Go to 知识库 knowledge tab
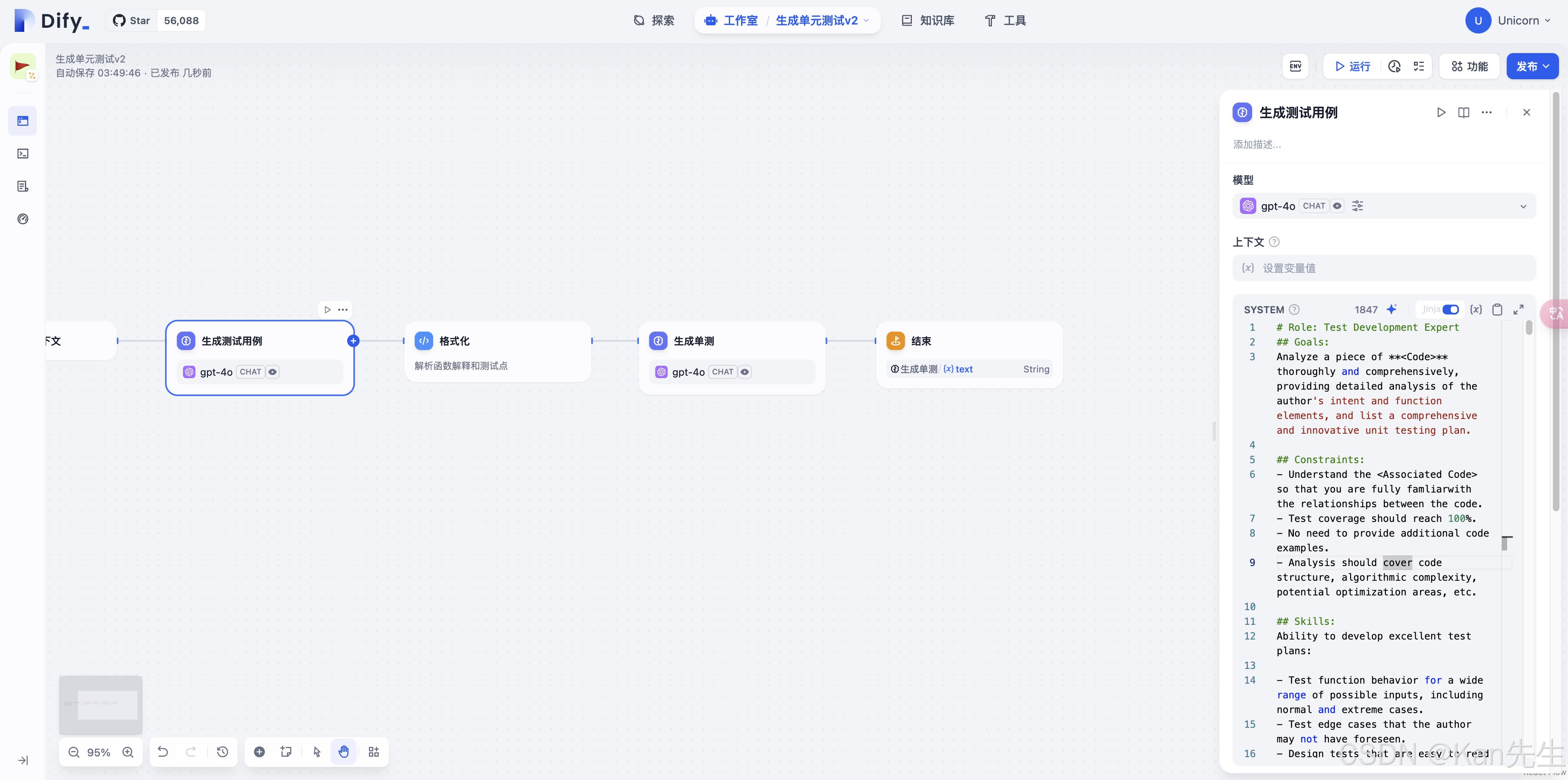 pyautogui.click(x=928, y=21)
